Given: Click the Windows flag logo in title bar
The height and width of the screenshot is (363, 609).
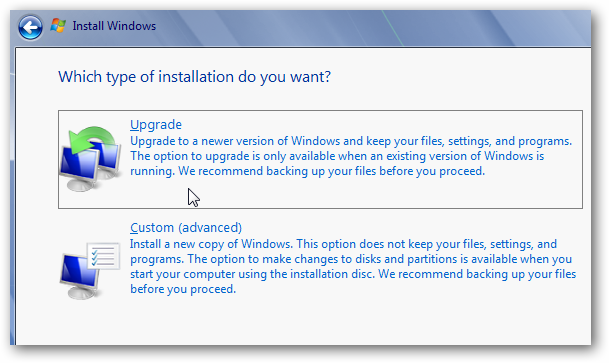Looking at the screenshot, I should [x=58, y=26].
